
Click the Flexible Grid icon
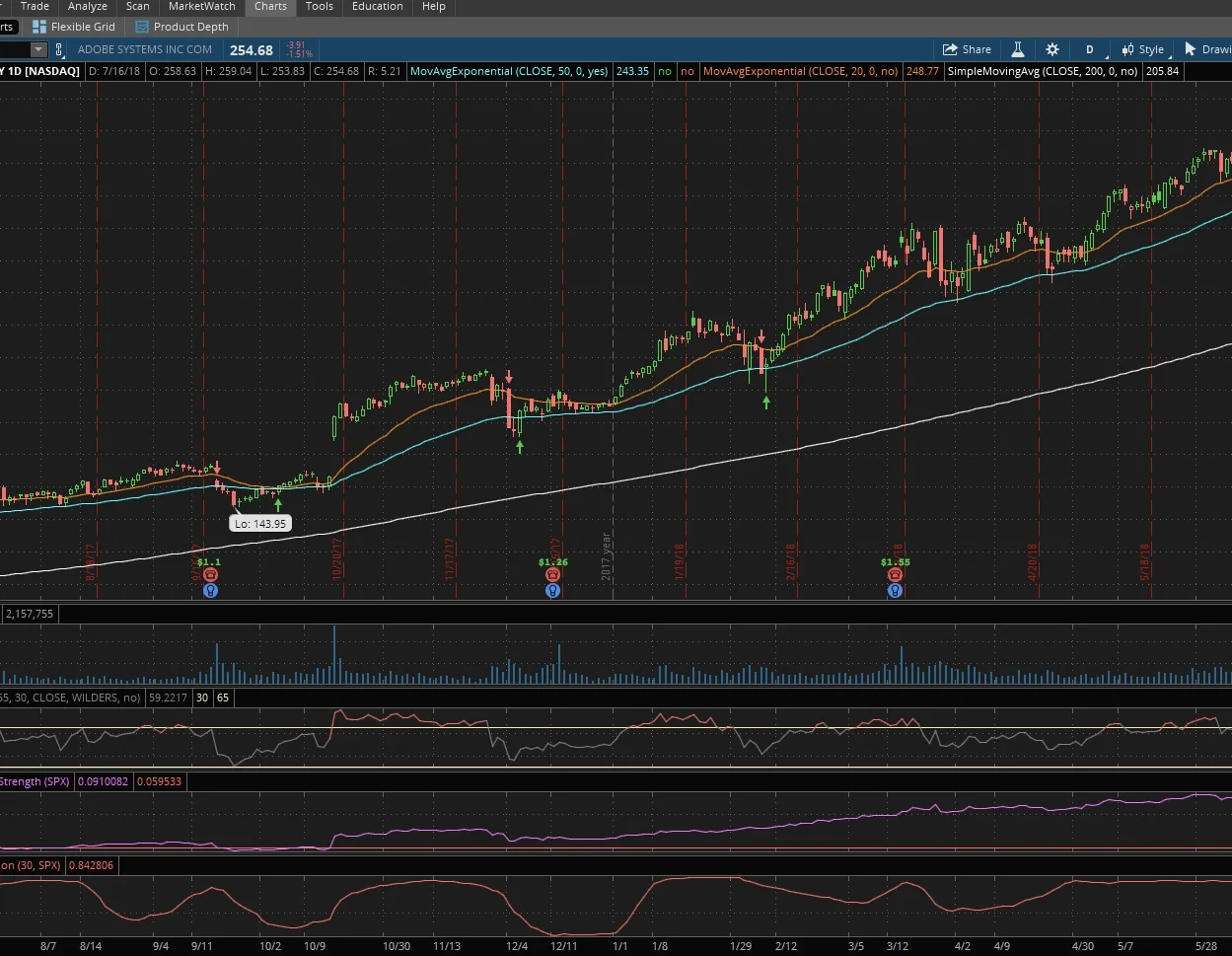pyautogui.click(x=39, y=27)
